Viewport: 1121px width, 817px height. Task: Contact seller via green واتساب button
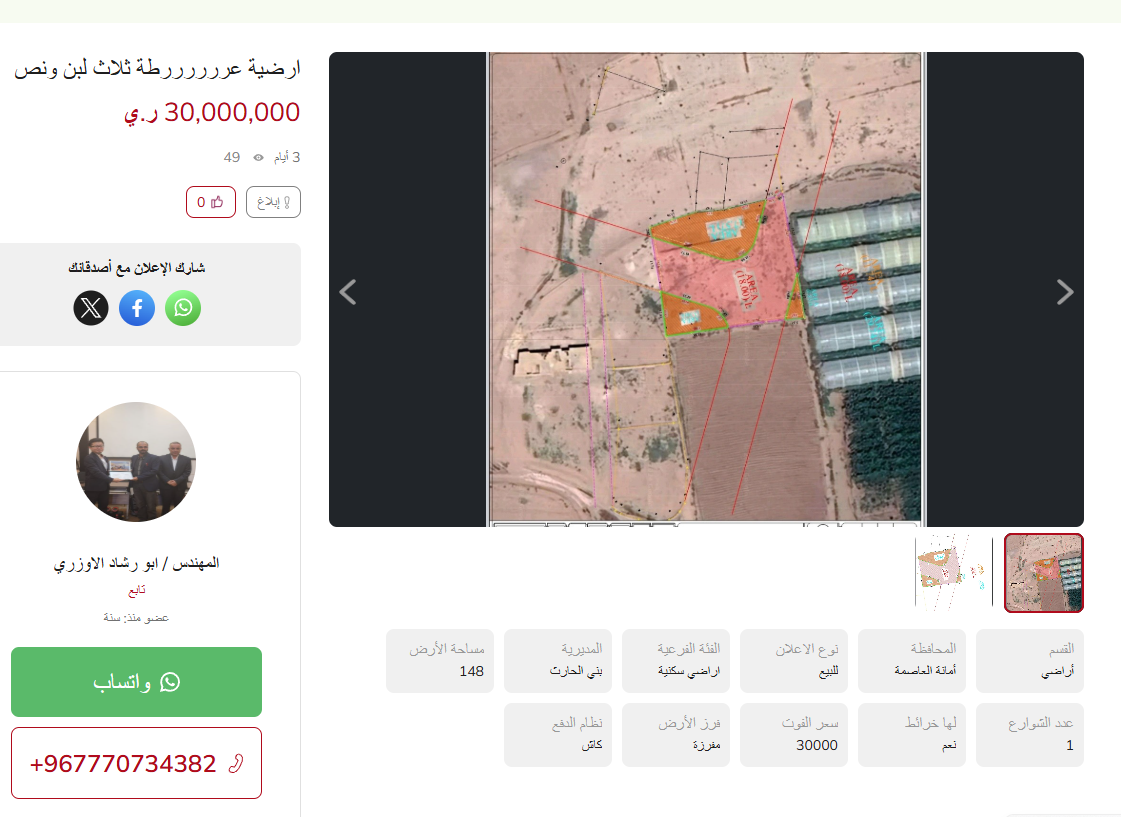pos(137,682)
